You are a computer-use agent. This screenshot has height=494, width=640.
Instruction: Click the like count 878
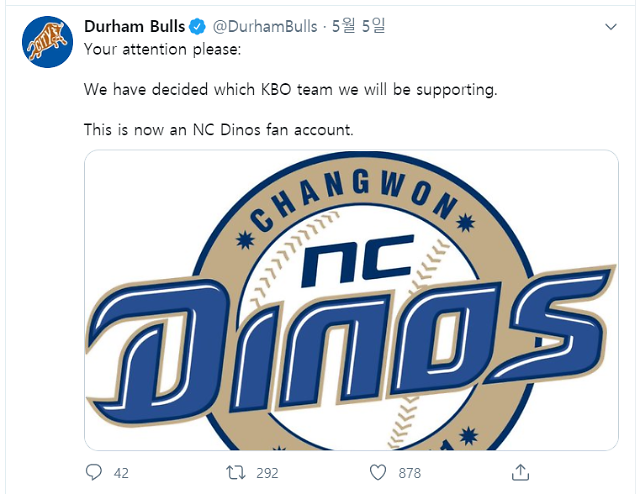coord(409,473)
